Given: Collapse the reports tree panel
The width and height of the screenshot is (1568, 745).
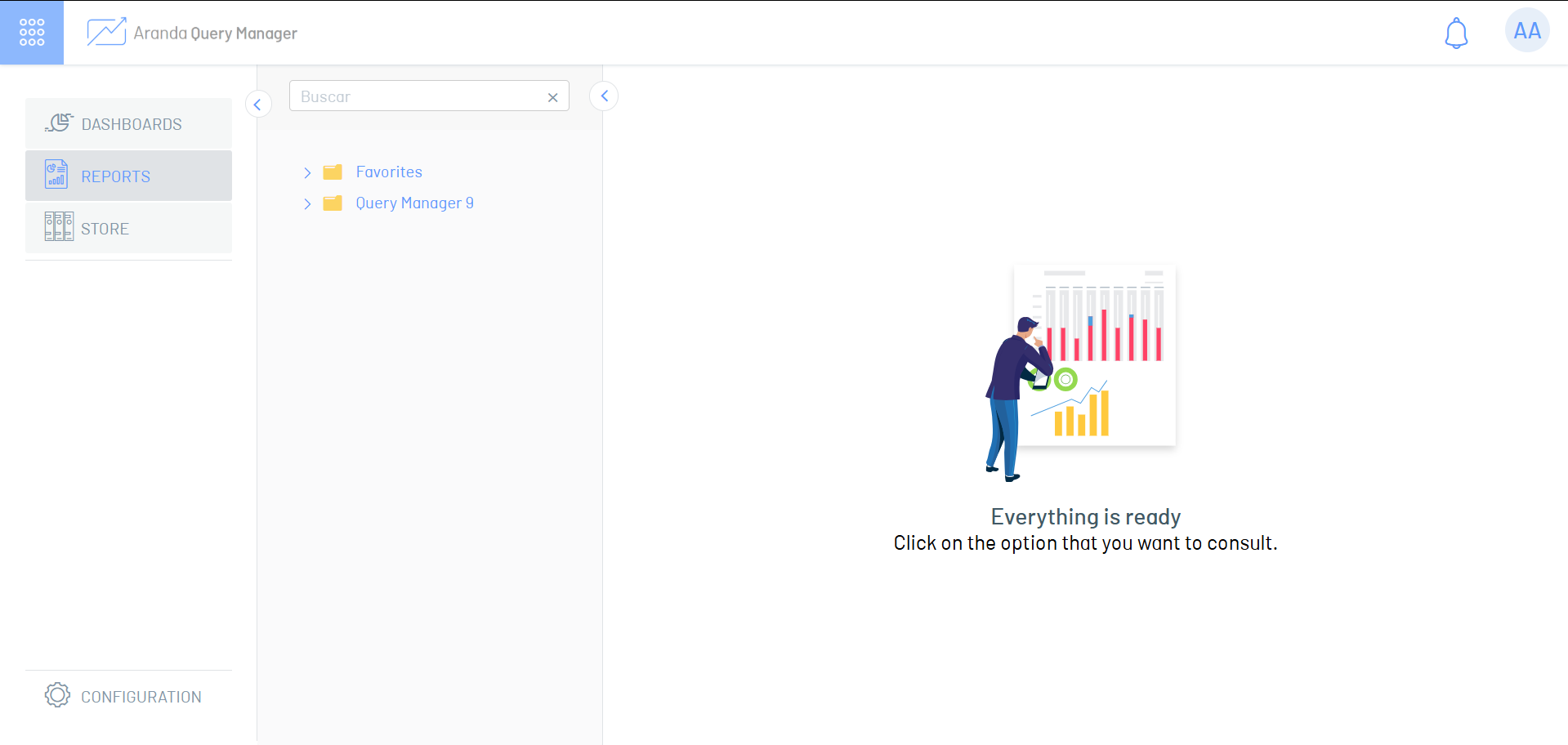Looking at the screenshot, I should [604, 96].
